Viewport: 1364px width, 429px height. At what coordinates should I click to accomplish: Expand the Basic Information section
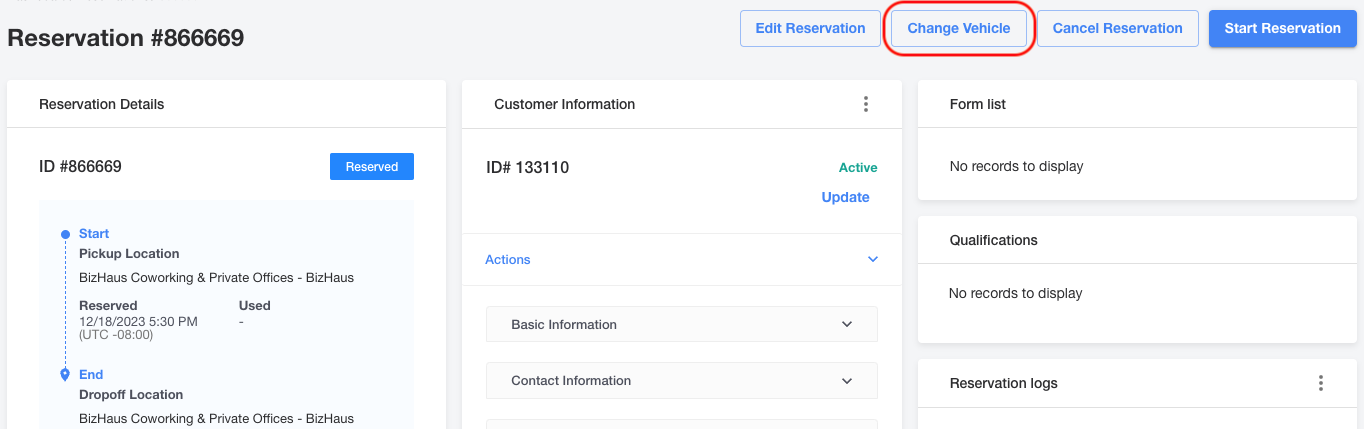(682, 324)
